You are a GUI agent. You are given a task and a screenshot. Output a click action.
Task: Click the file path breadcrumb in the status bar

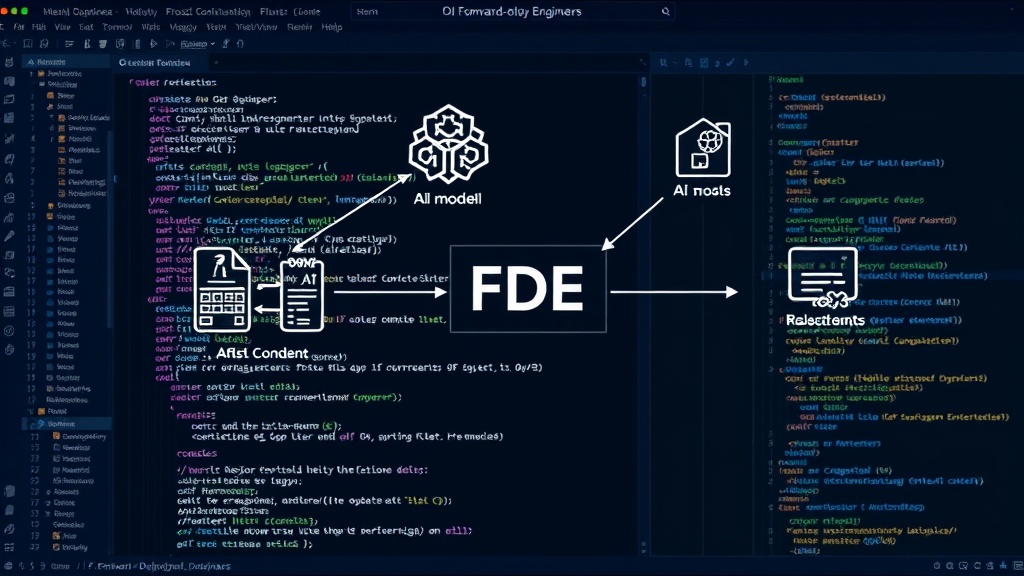(159, 566)
